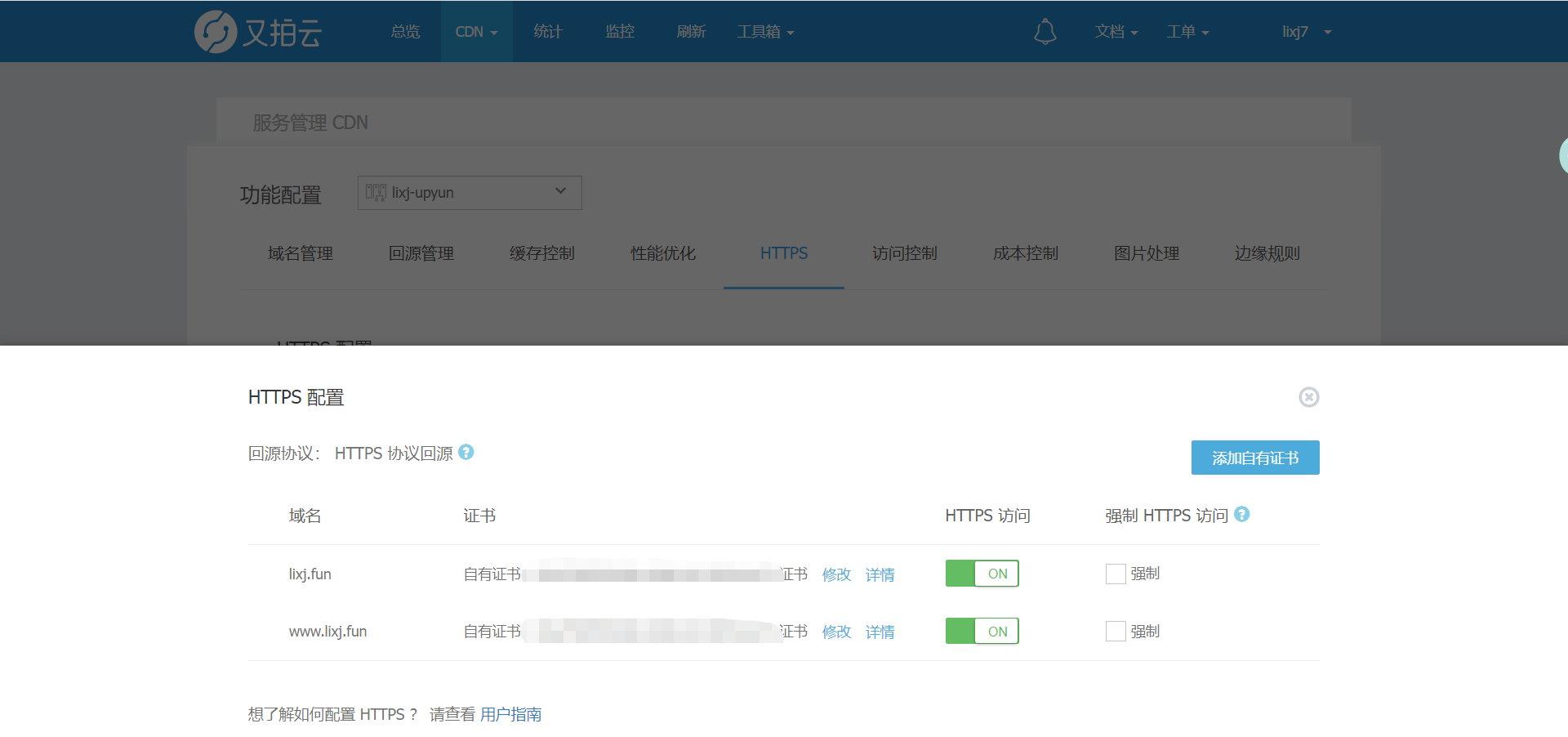Expand the 工具箱 dropdown menu
The height and width of the screenshot is (737, 1568).
pos(765,32)
